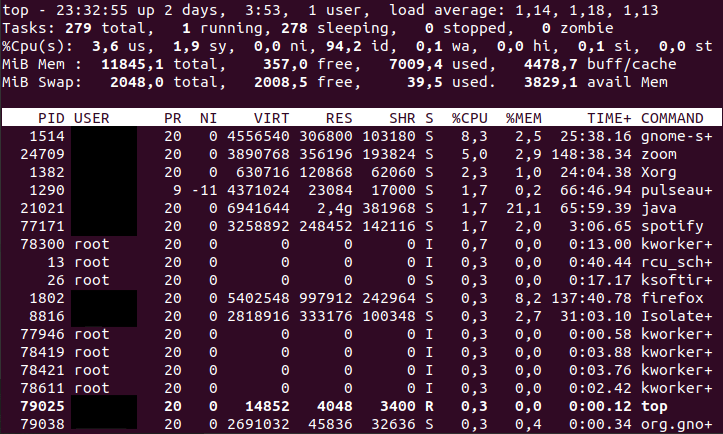
Task: Click the 357,0 free memory value
Action: pos(285,65)
